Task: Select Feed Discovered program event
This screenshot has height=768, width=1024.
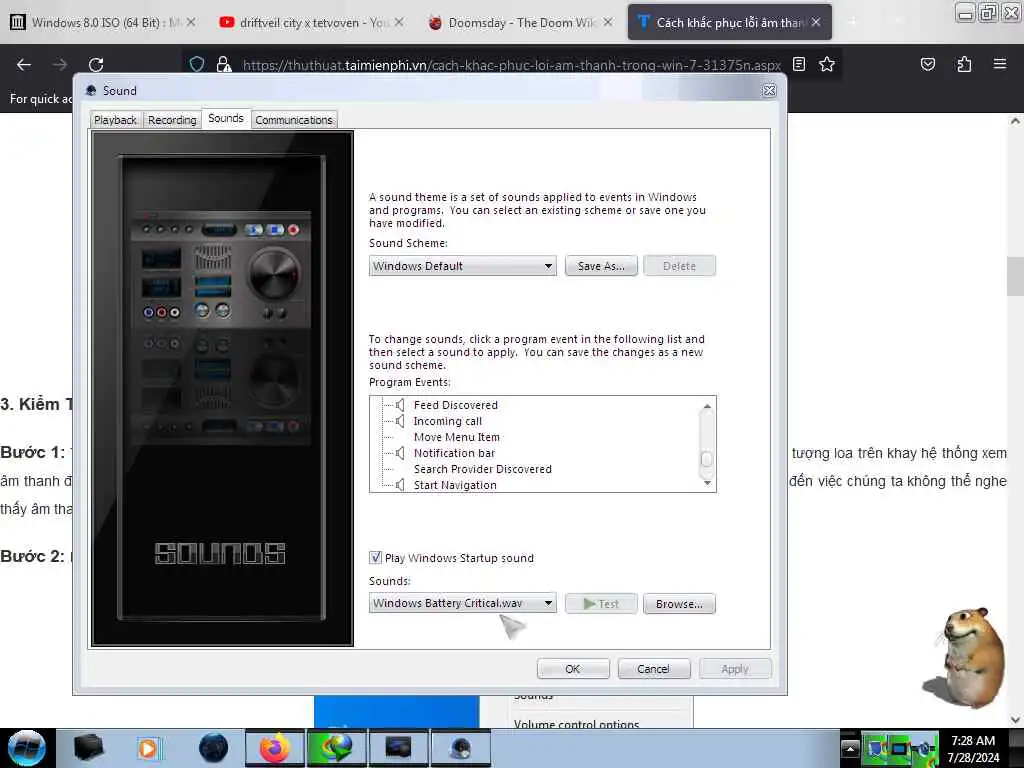Action: tap(455, 405)
